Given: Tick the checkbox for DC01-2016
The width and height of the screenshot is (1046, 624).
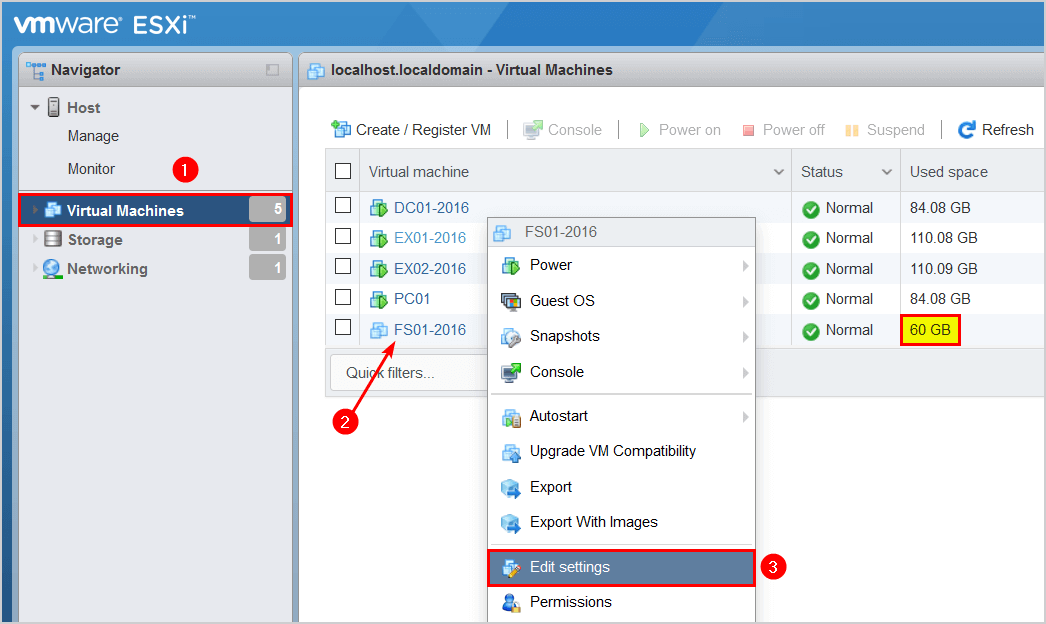Looking at the screenshot, I should pos(343,205).
